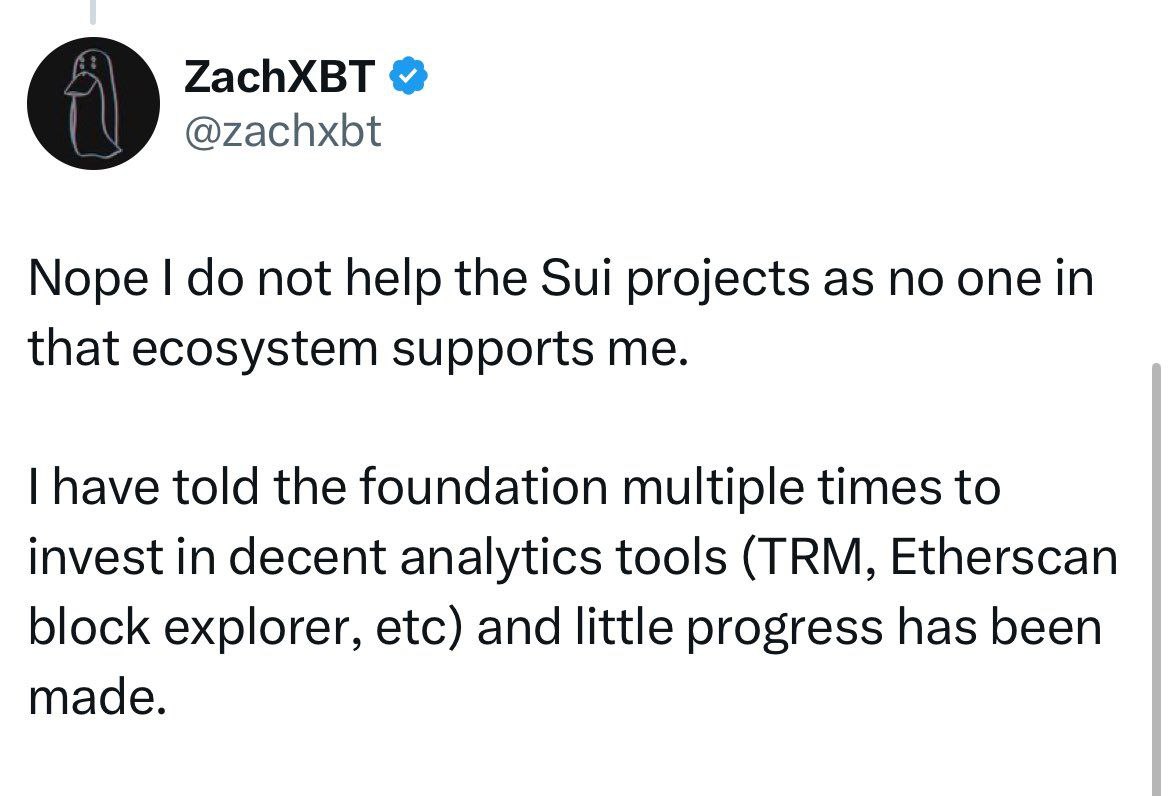This screenshot has height=796, width=1170.
Task: Click the word "foundation" in second paragraph
Action: [x=484, y=486]
